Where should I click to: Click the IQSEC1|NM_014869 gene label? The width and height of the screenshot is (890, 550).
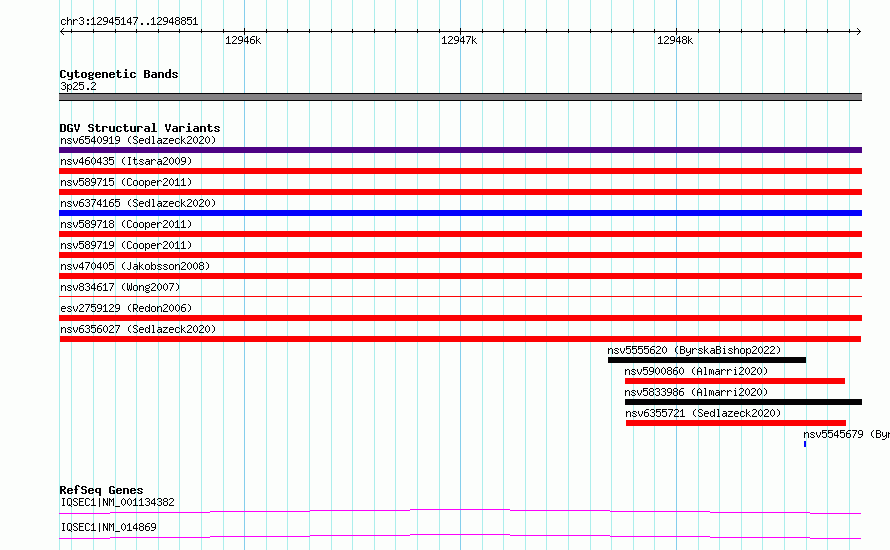click(108, 527)
